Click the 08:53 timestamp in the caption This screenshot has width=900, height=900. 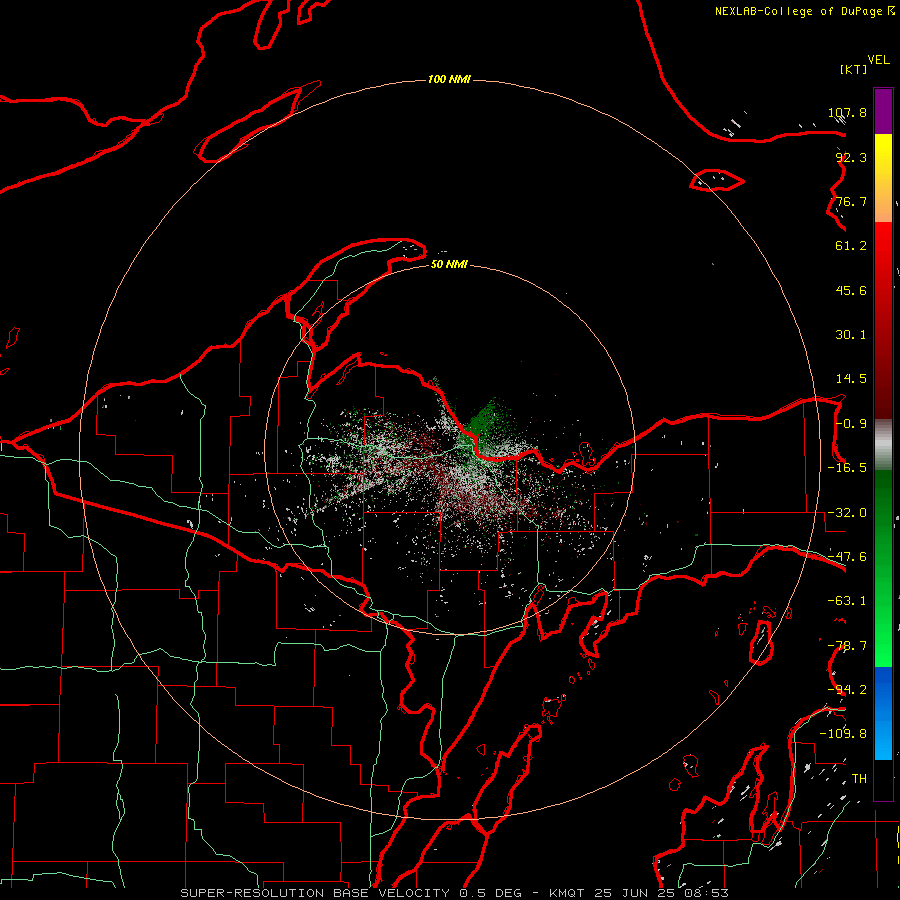706,893
